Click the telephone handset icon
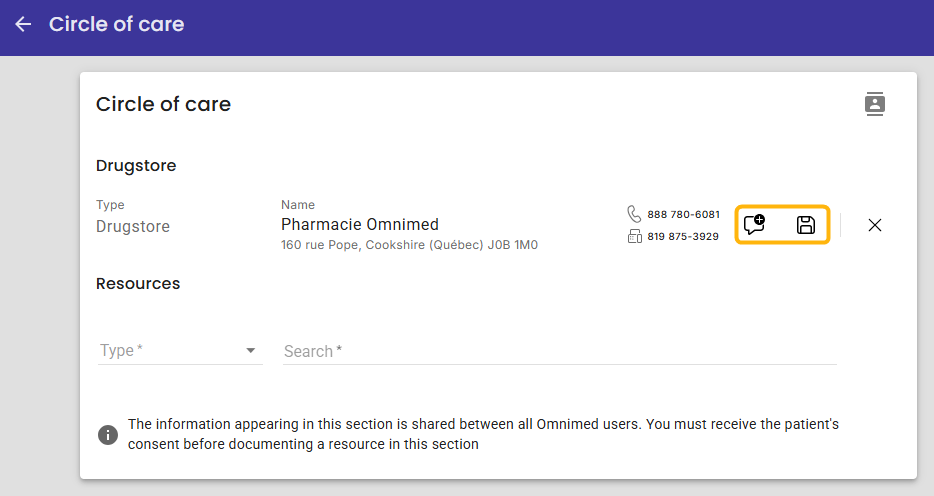The height and width of the screenshot is (496, 934). click(x=634, y=214)
